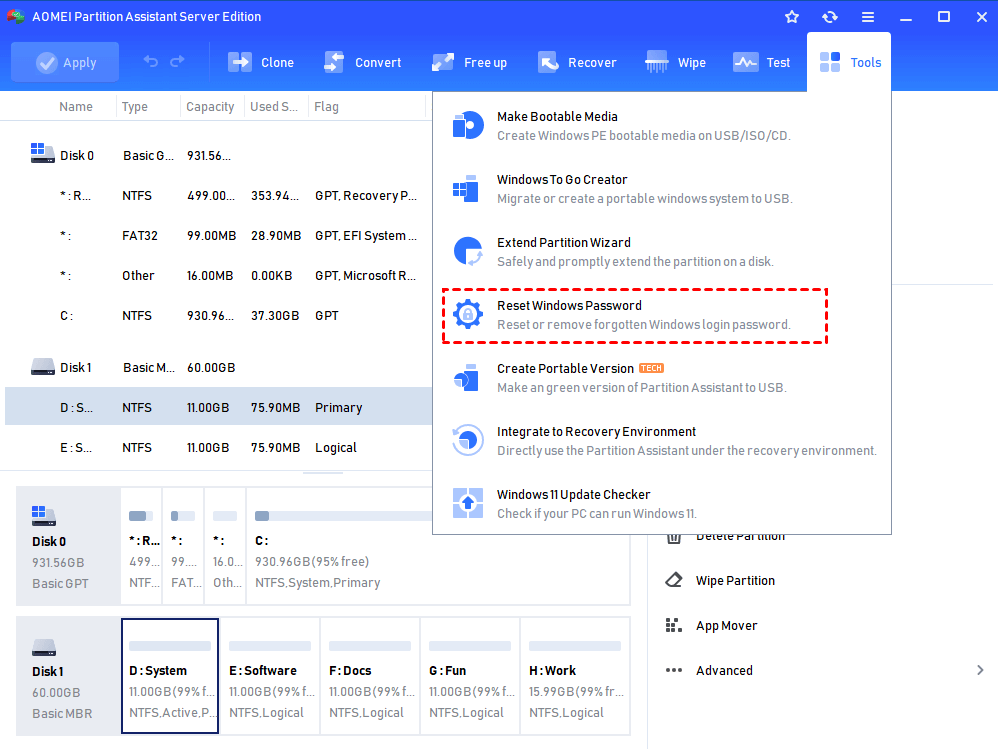Click the Reset Windows Password gear-lock icon
998x749 pixels.
click(468, 314)
